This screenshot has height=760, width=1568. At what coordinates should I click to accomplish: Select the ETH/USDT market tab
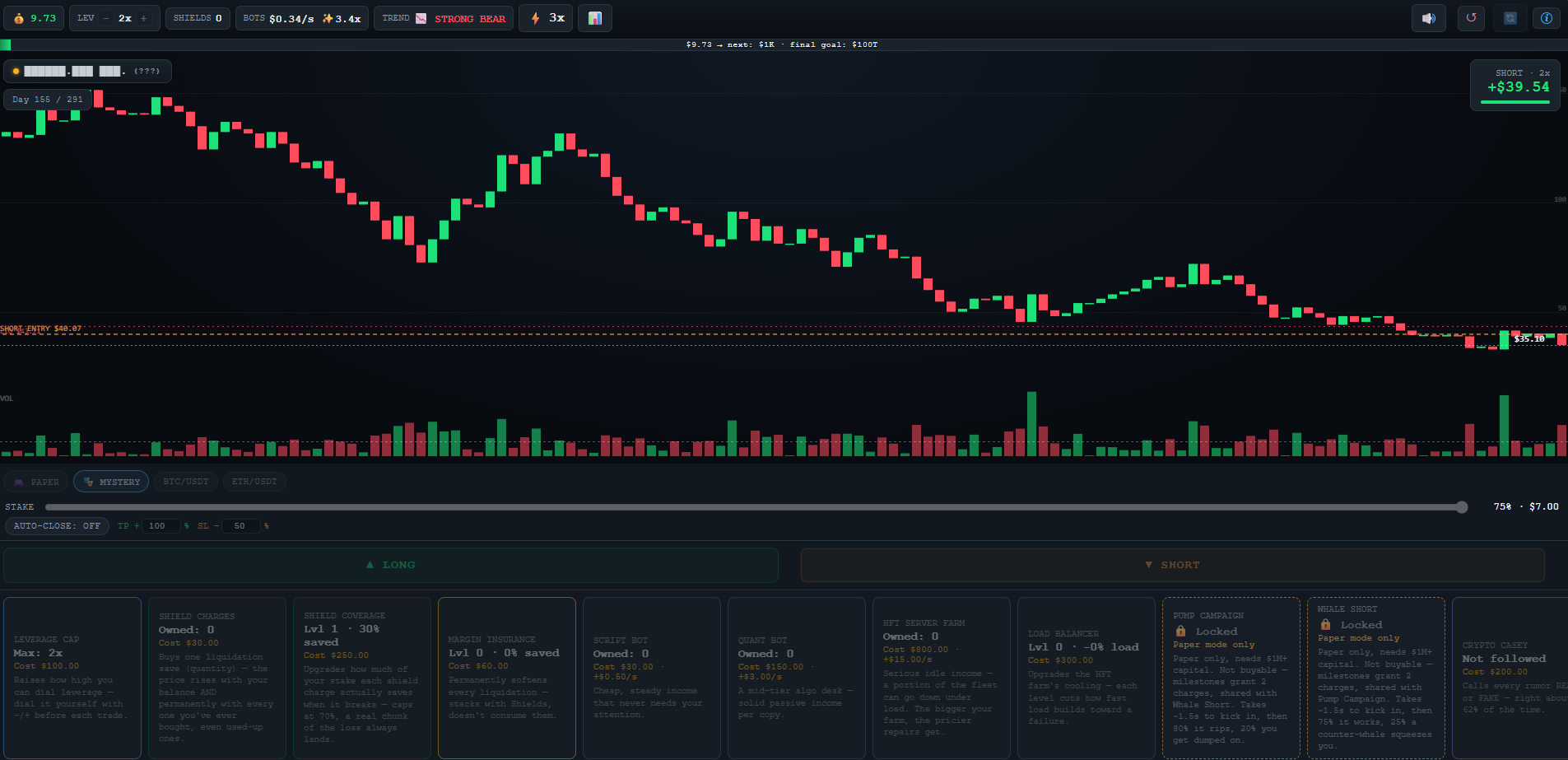[x=254, y=482]
